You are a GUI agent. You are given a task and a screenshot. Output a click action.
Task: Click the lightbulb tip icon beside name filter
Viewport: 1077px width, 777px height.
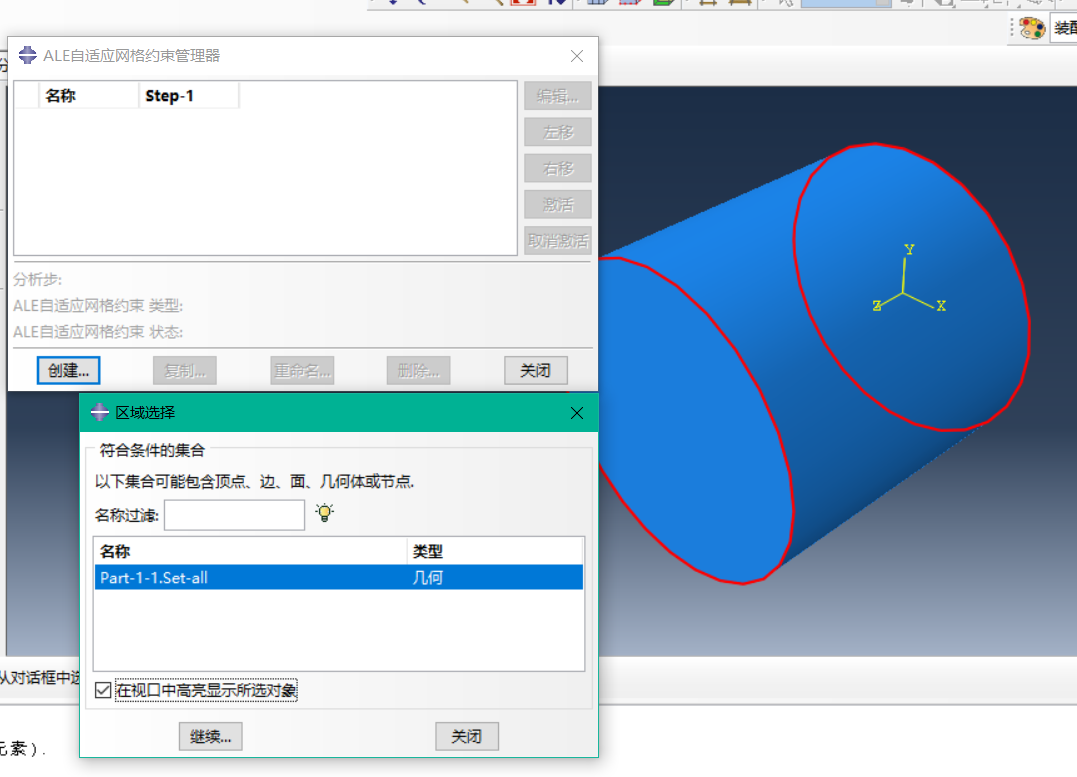click(x=324, y=513)
